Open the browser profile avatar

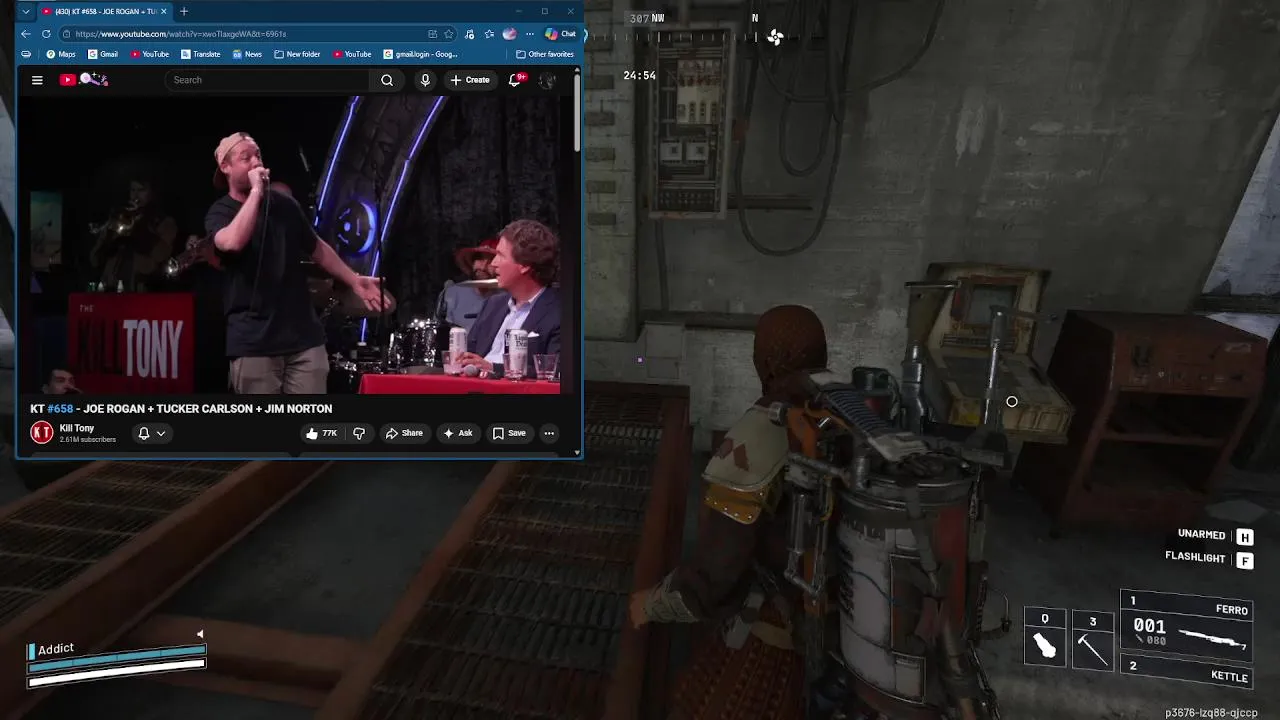(509, 34)
